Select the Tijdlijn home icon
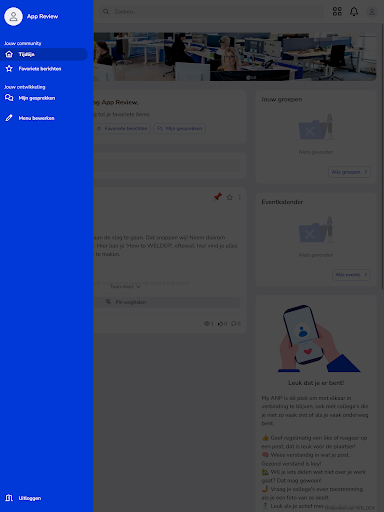 pyautogui.click(x=9, y=54)
